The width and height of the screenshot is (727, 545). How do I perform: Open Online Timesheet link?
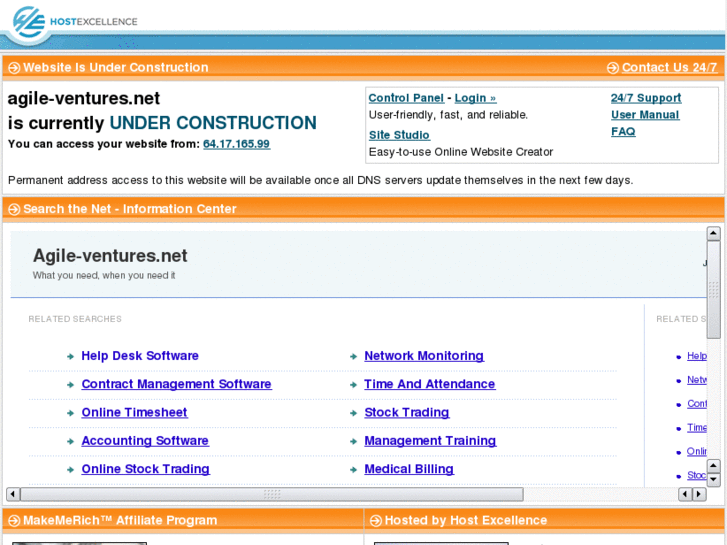[x=134, y=412]
